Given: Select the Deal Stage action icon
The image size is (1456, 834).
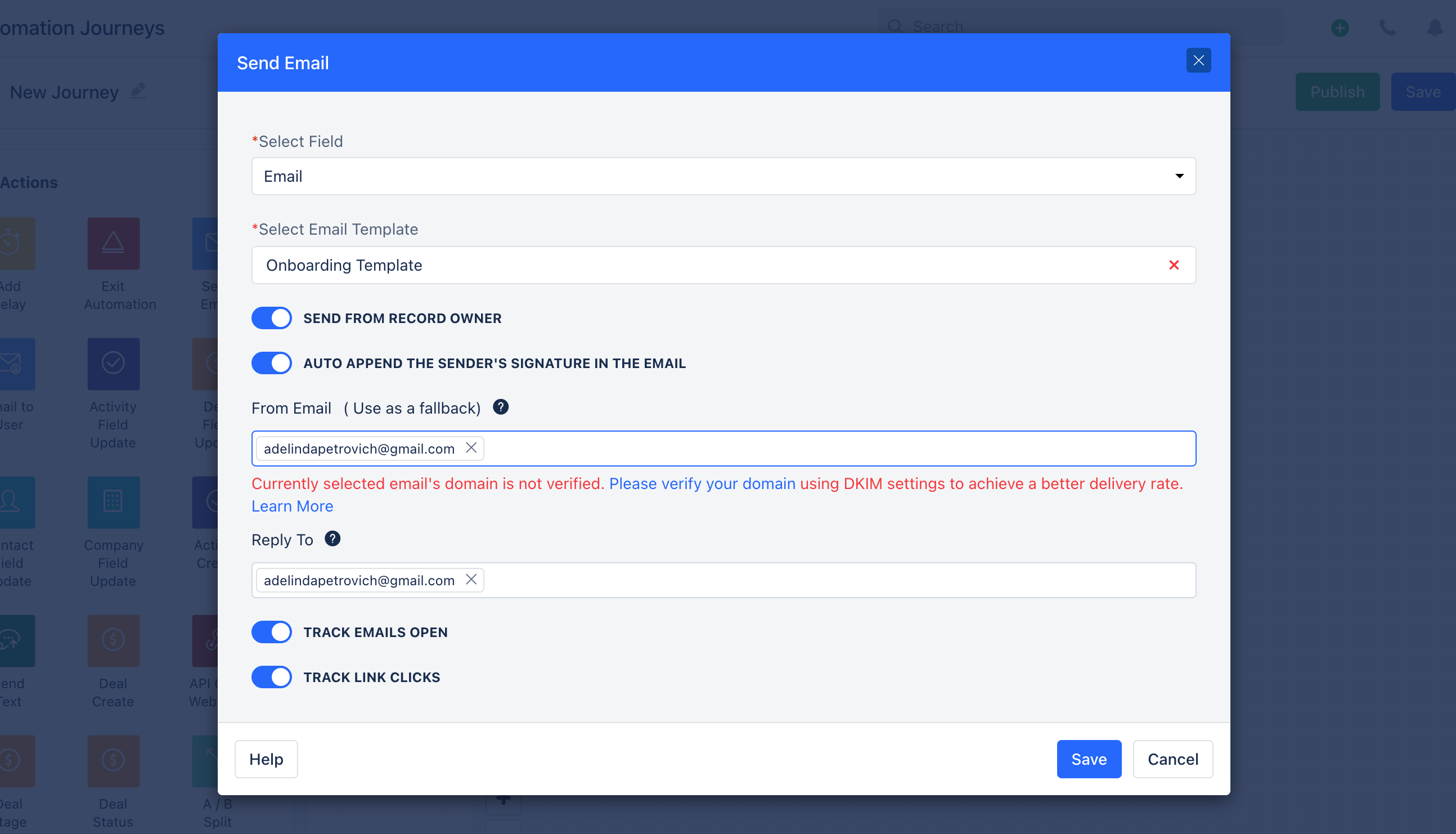Looking at the screenshot, I should [x=17, y=761].
